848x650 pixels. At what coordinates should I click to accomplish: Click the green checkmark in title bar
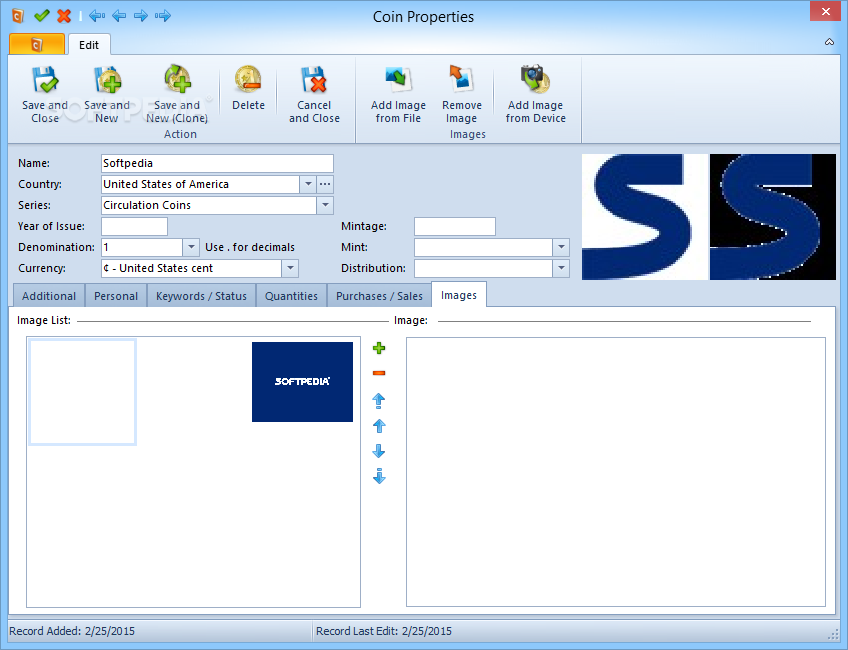point(42,16)
